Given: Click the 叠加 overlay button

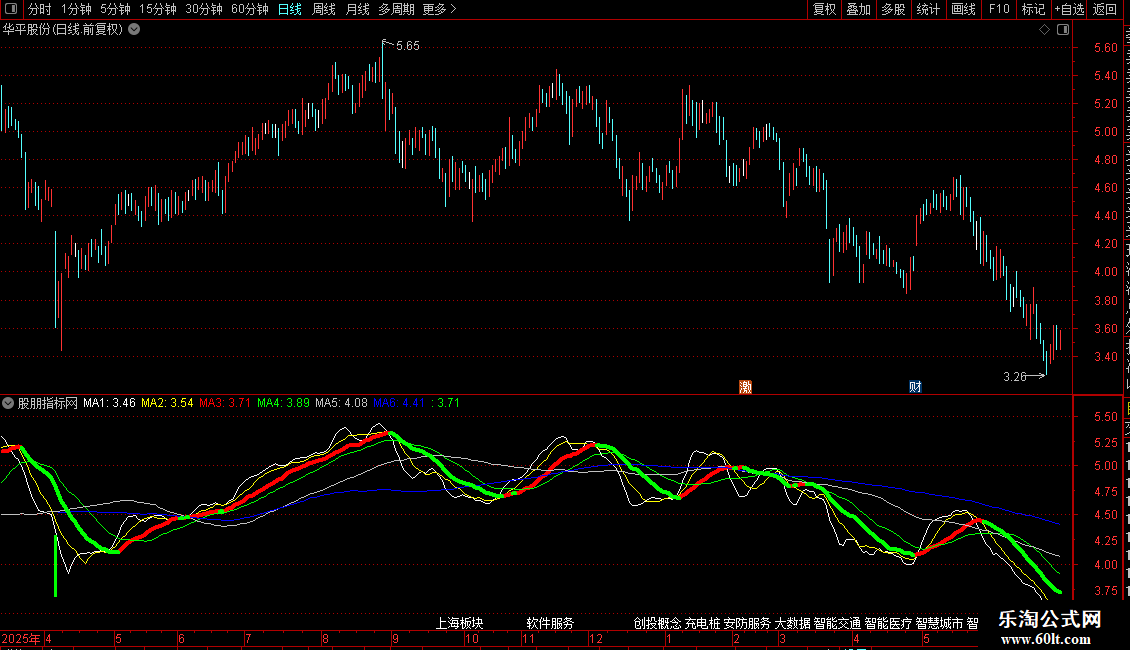Looking at the screenshot, I should [x=859, y=9].
